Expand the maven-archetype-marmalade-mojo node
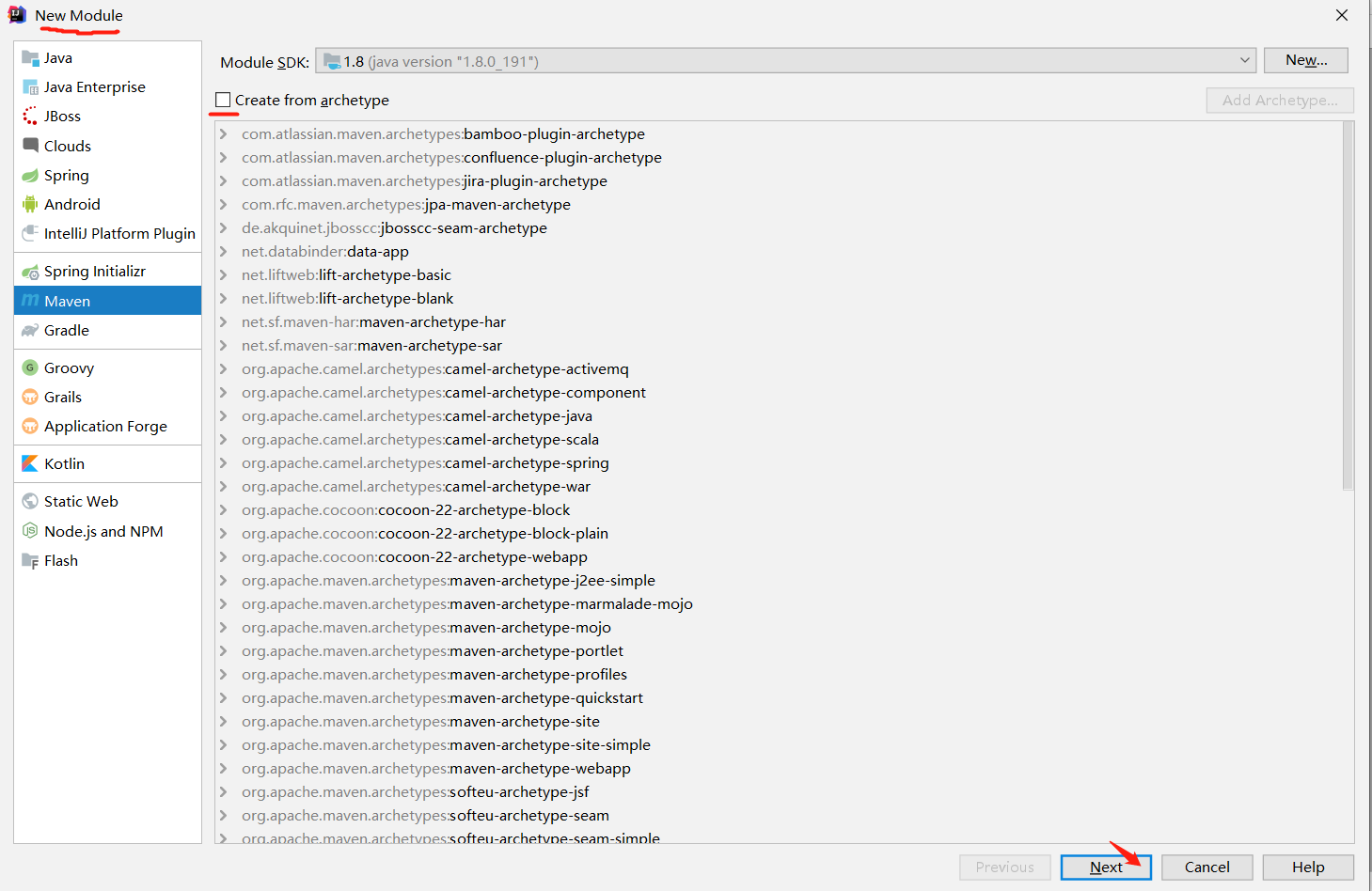The width and height of the screenshot is (1372, 891). 224,604
